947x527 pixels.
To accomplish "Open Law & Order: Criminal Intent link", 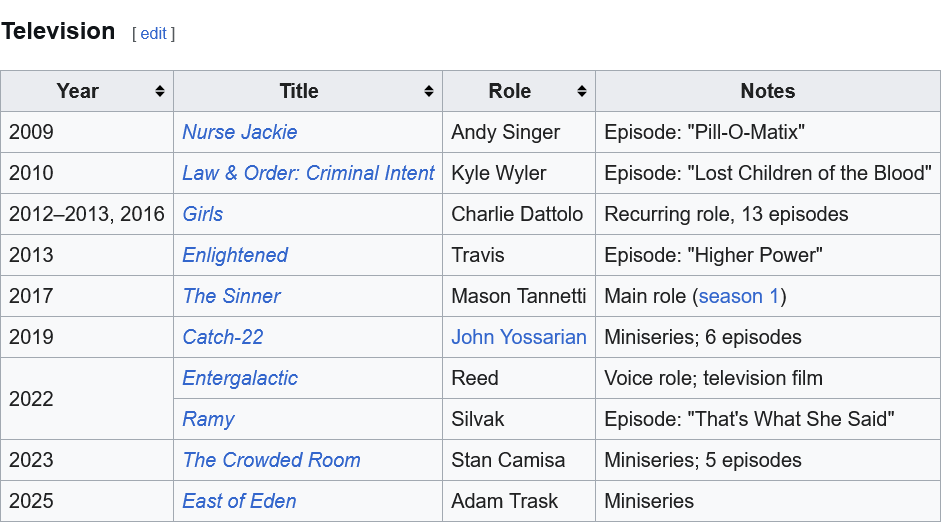I will (308, 173).
